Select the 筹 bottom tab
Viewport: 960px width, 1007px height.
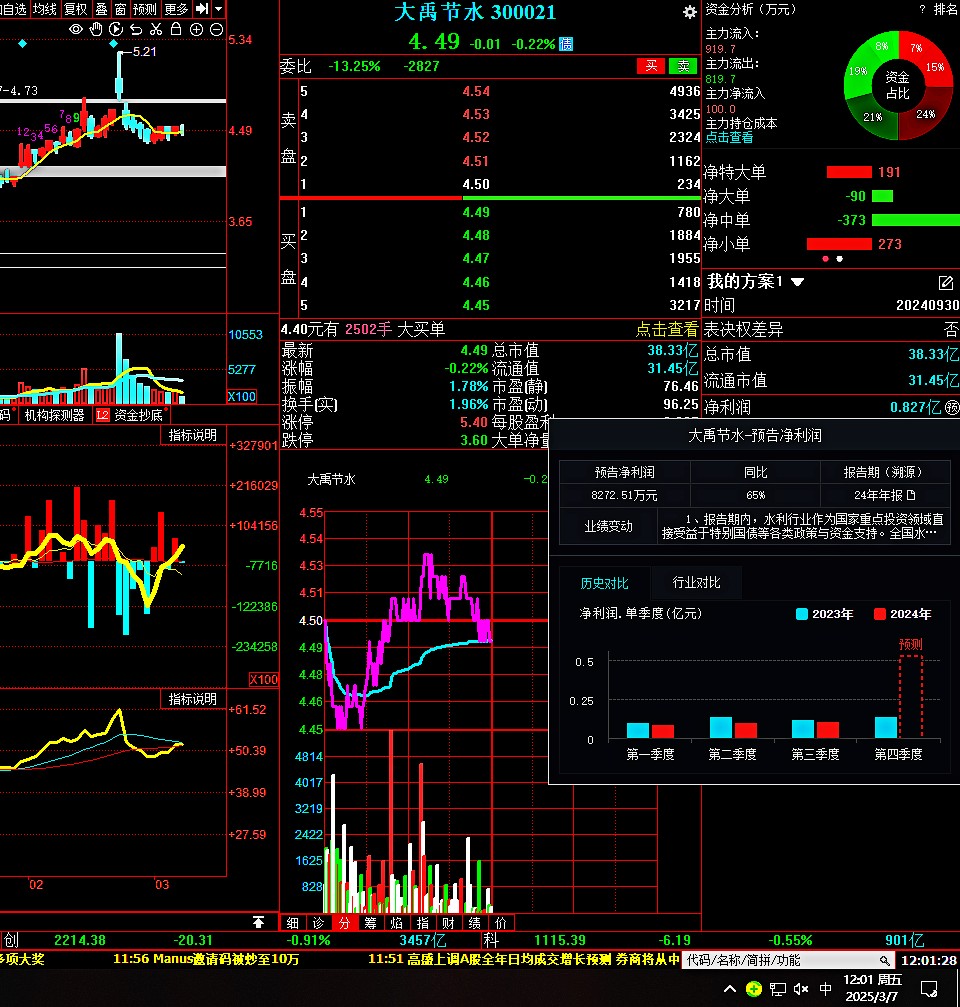(x=371, y=923)
